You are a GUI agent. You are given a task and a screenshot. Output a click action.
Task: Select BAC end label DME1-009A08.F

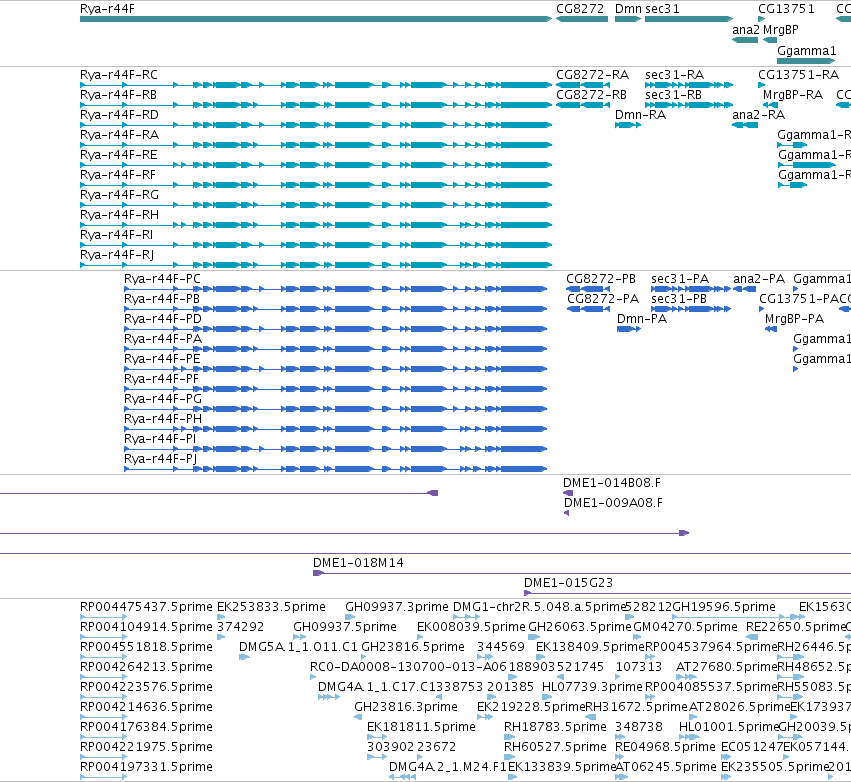613,503
